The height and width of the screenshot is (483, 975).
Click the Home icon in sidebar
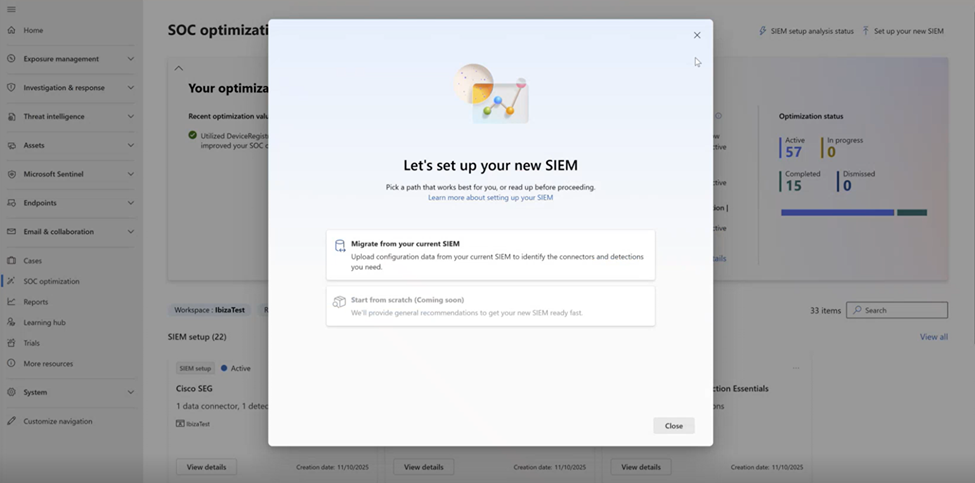coord(11,30)
